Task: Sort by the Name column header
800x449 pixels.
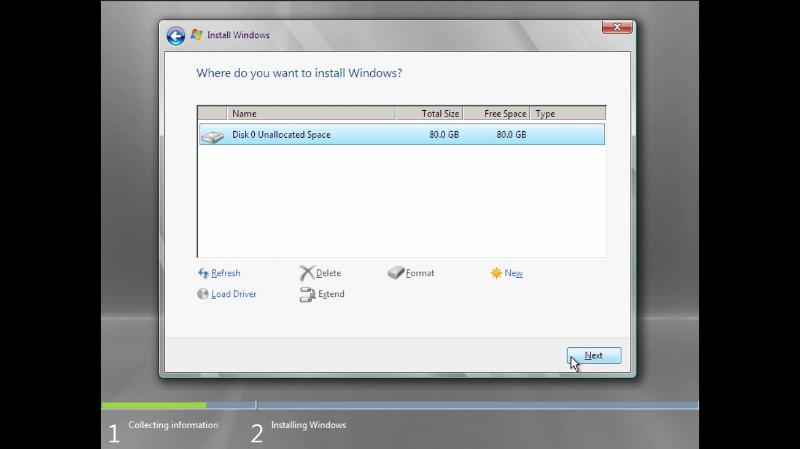Action: (311, 113)
